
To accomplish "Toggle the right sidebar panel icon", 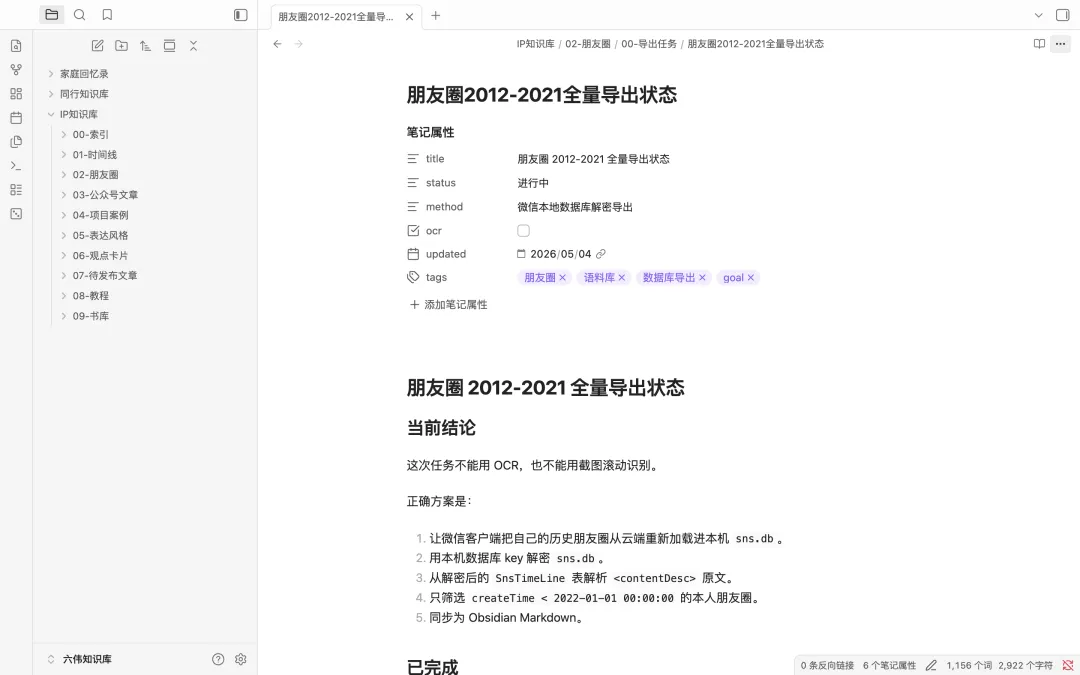I will coord(1063,15).
